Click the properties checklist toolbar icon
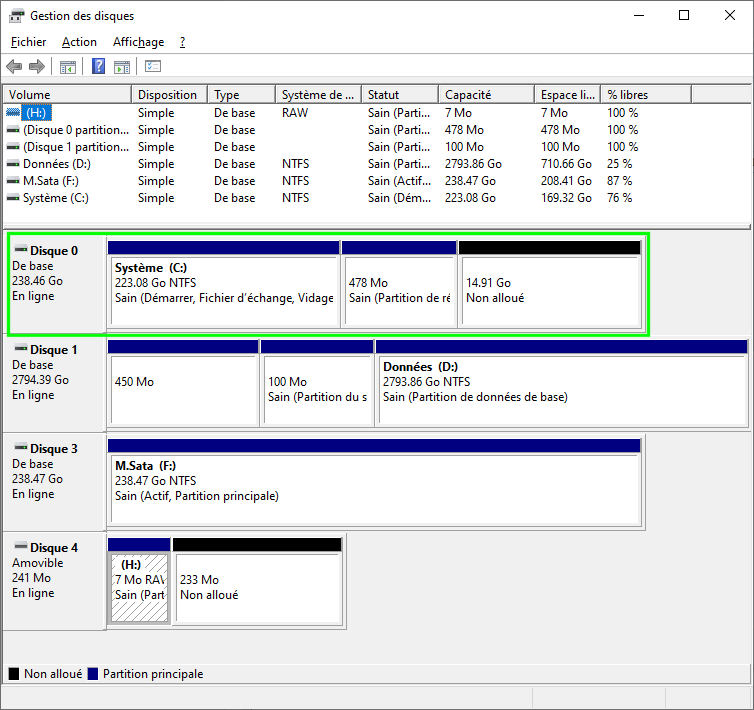This screenshot has width=754, height=710. coord(153,67)
